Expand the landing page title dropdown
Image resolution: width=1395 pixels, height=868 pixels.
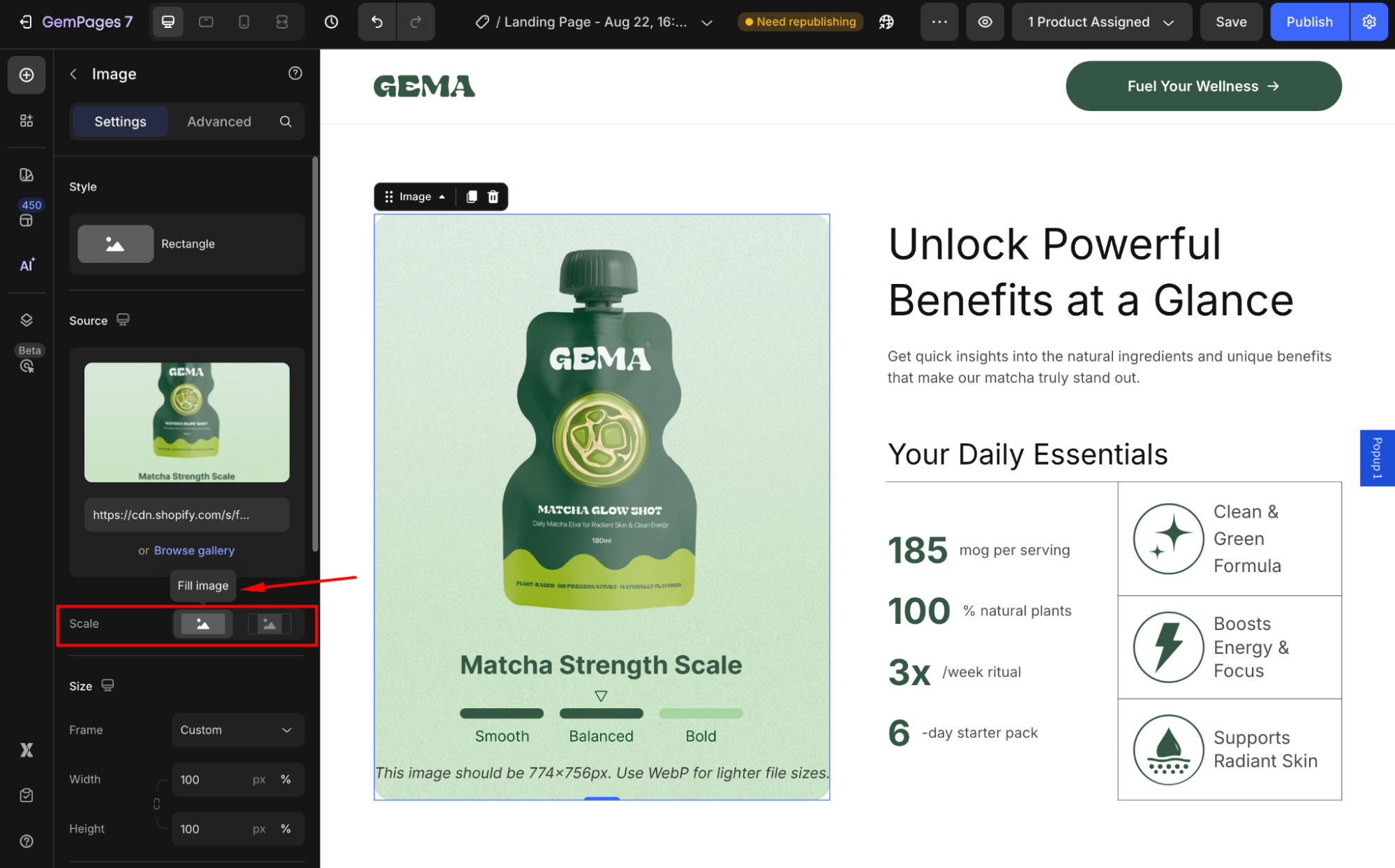pos(706,22)
